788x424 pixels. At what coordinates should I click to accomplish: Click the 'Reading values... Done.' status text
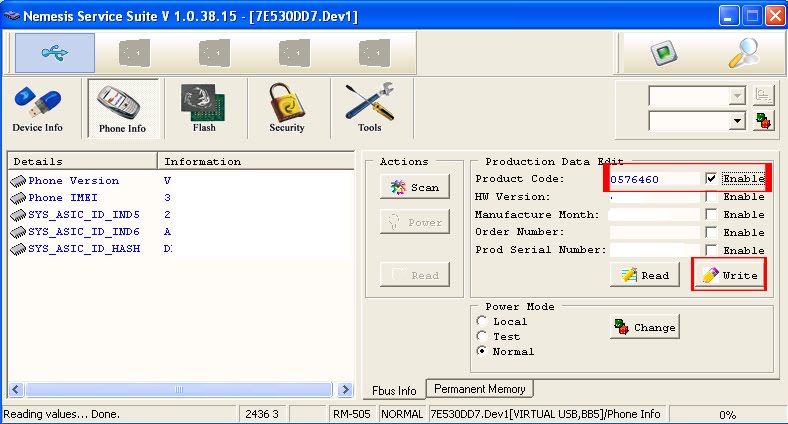click(x=62, y=414)
